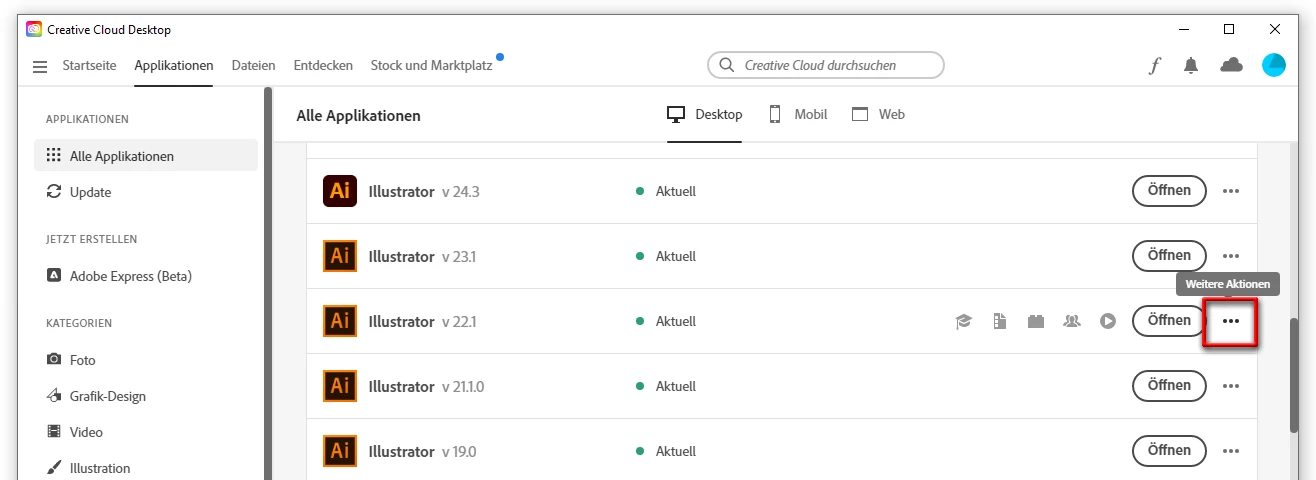Open the notifications bell

coord(1190,65)
